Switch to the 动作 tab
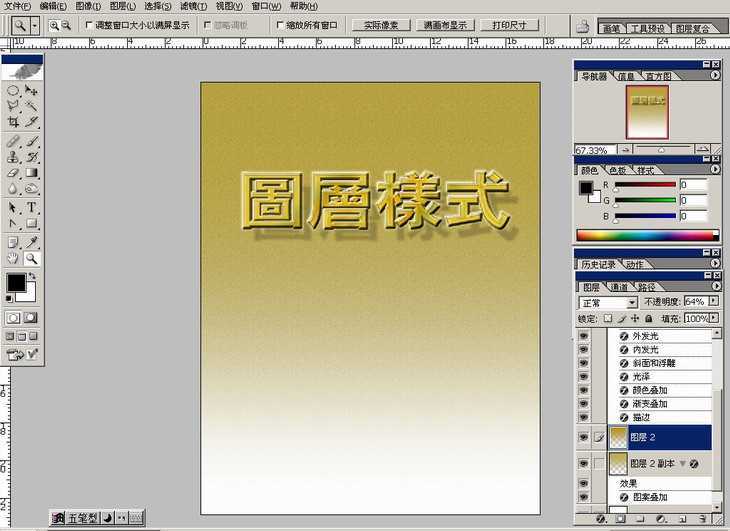Image resolution: width=730 pixels, height=531 pixels. 634,264
